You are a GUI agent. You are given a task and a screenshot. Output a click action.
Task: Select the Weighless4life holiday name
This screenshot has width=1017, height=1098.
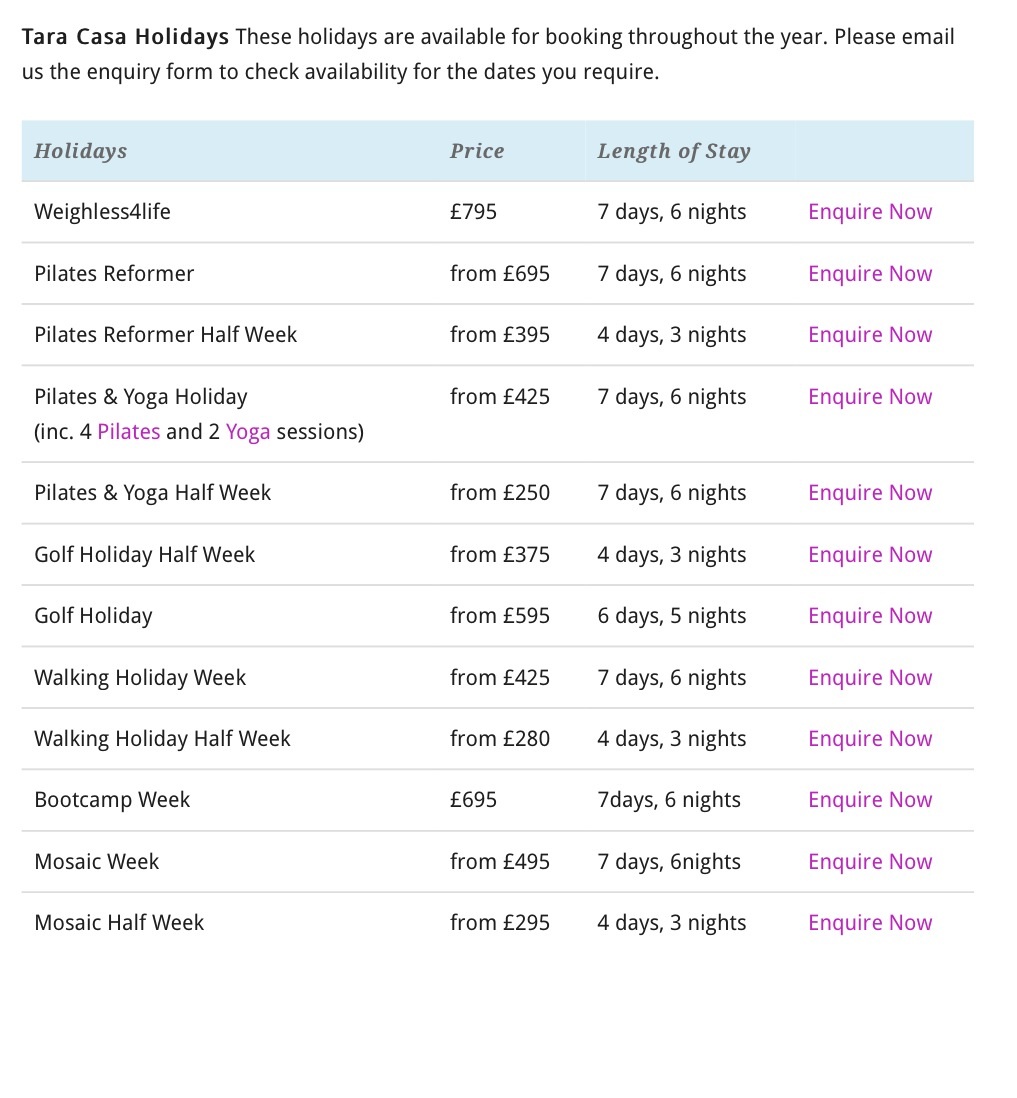pos(102,212)
